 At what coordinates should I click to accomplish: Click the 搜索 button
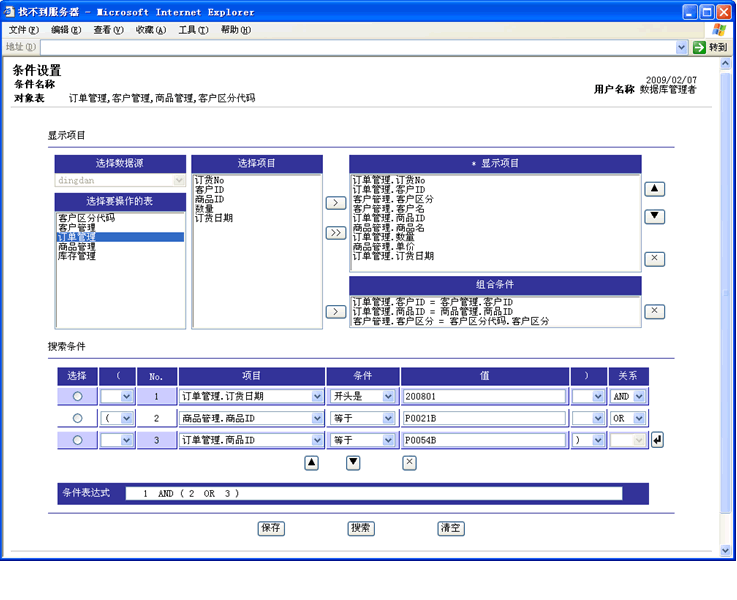361,528
